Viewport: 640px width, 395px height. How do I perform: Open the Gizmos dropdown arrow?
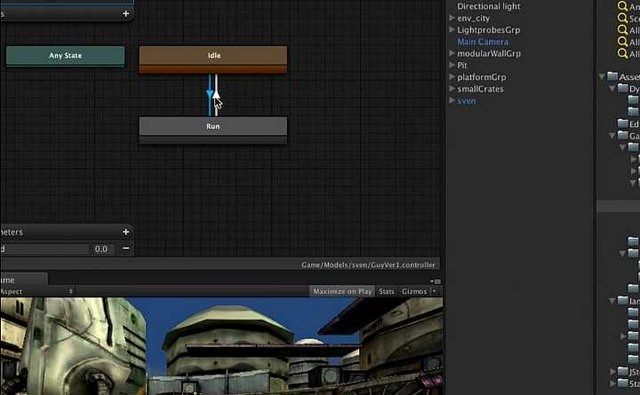tap(434, 291)
